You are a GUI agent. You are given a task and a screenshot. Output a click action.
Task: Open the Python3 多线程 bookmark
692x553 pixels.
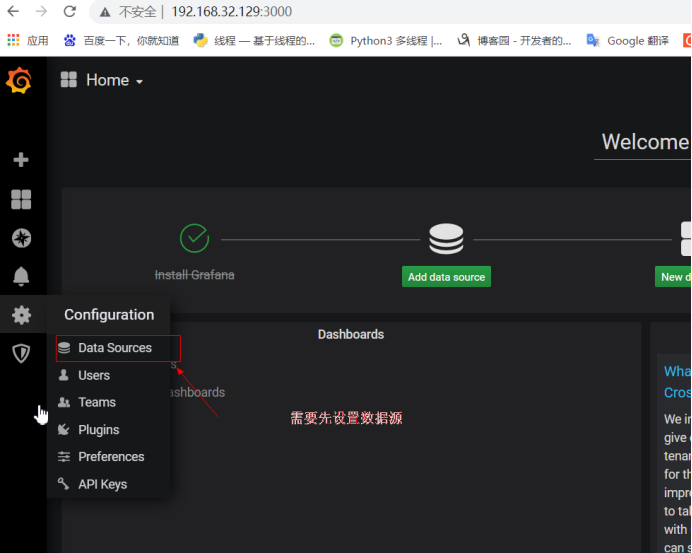pyautogui.click(x=386, y=41)
